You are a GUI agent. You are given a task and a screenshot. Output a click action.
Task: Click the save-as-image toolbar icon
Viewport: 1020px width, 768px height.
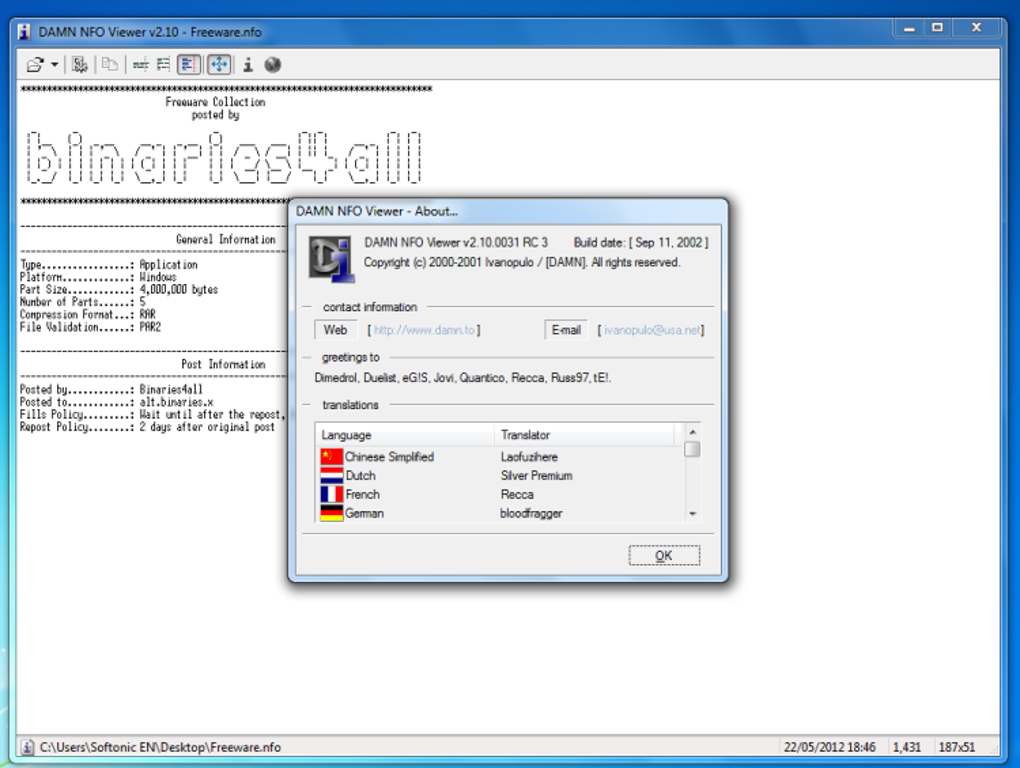(x=79, y=64)
